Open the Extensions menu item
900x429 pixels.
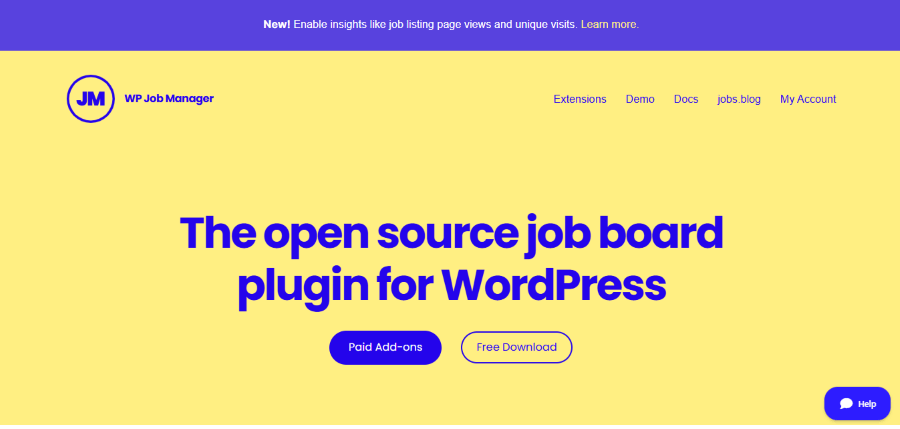(580, 99)
